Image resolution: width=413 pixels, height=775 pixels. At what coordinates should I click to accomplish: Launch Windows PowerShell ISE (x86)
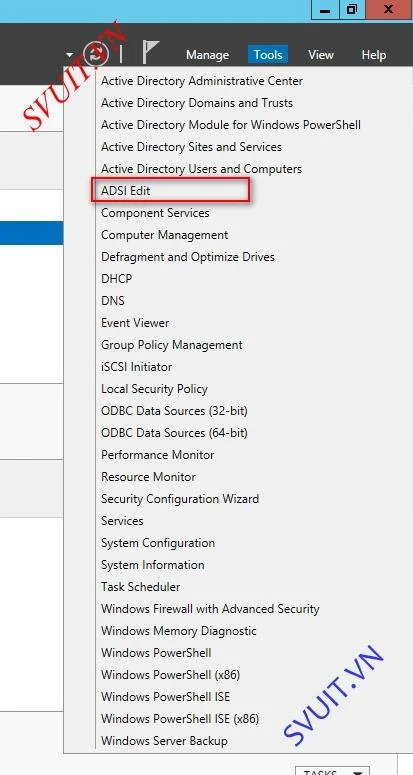180,719
